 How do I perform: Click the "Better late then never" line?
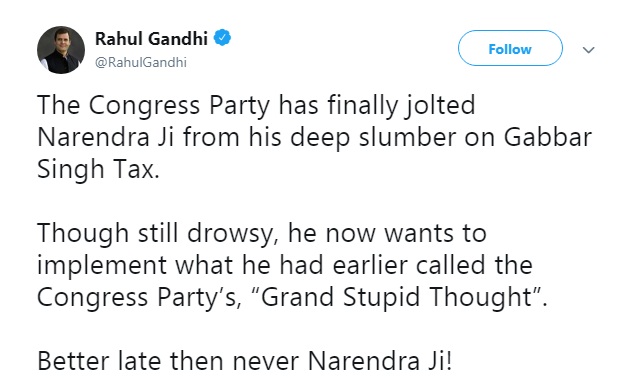[244, 361]
